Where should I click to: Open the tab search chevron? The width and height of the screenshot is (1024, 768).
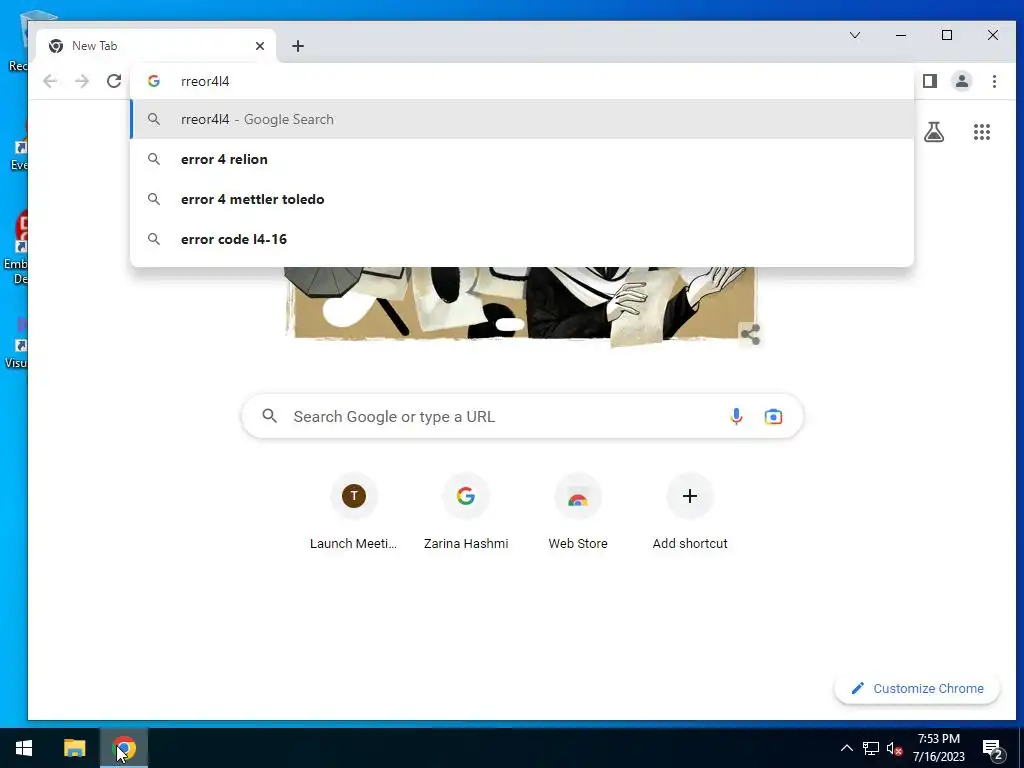[855, 35]
